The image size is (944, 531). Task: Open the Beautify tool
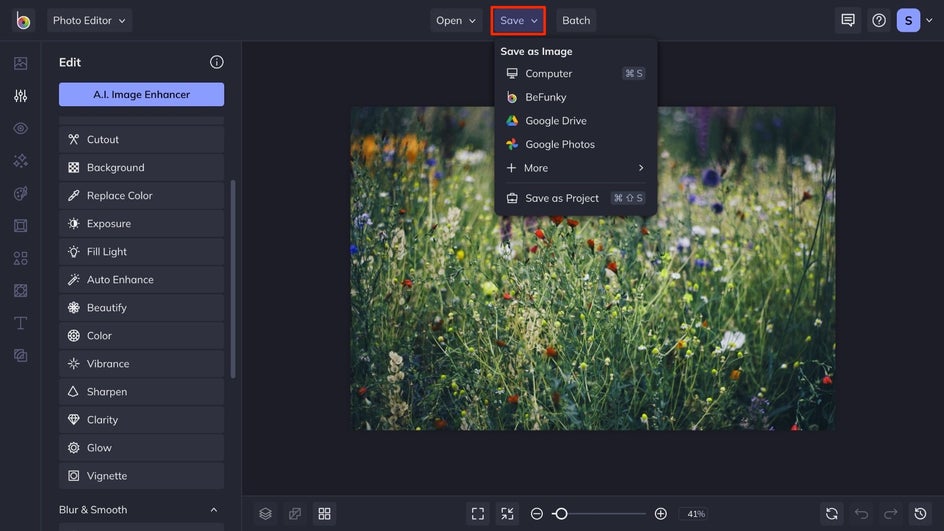pos(141,308)
